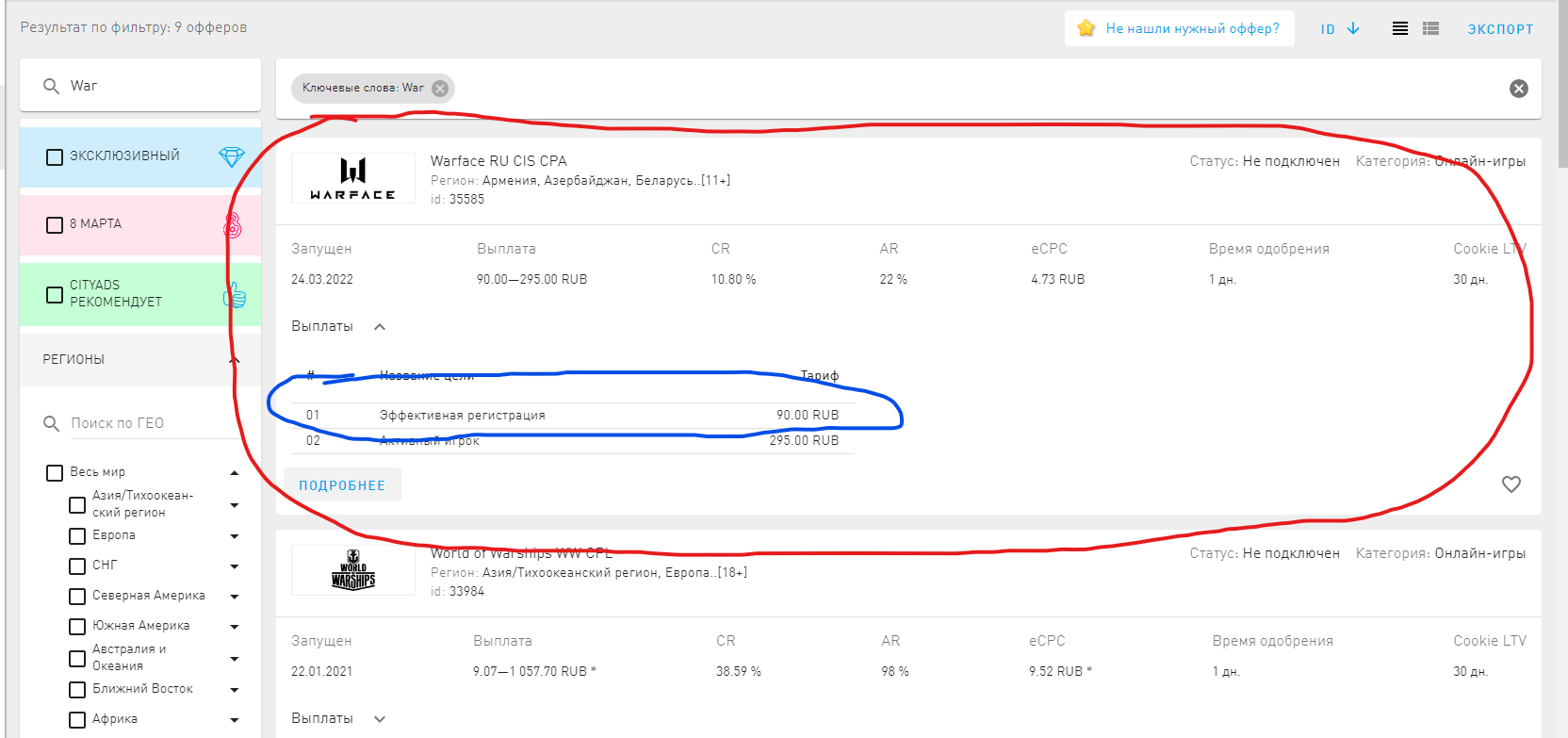Click the ЭКСПОРТ link
The image size is (1568, 738).
pos(1500,29)
